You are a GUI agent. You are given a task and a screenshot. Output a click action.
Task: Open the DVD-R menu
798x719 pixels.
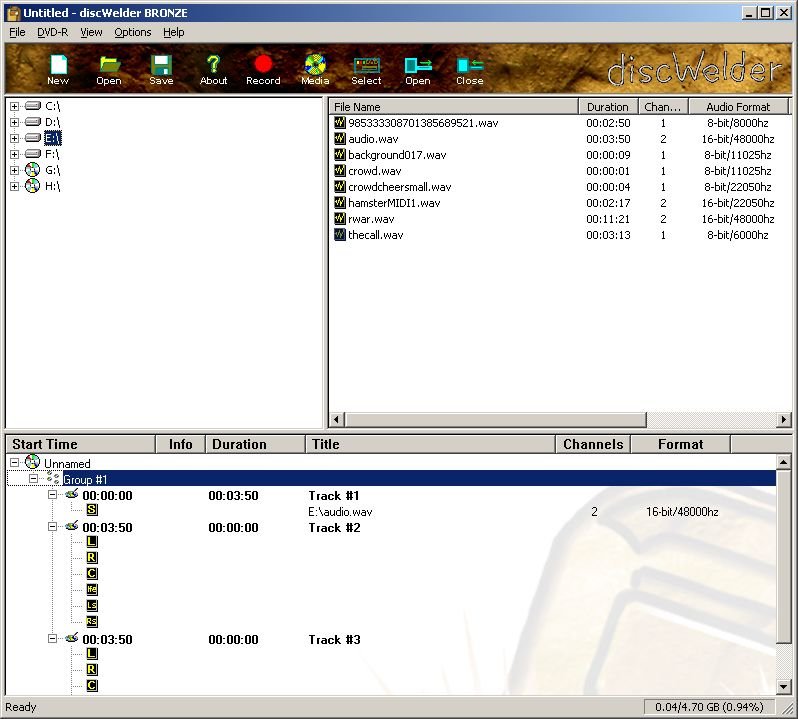(52, 32)
